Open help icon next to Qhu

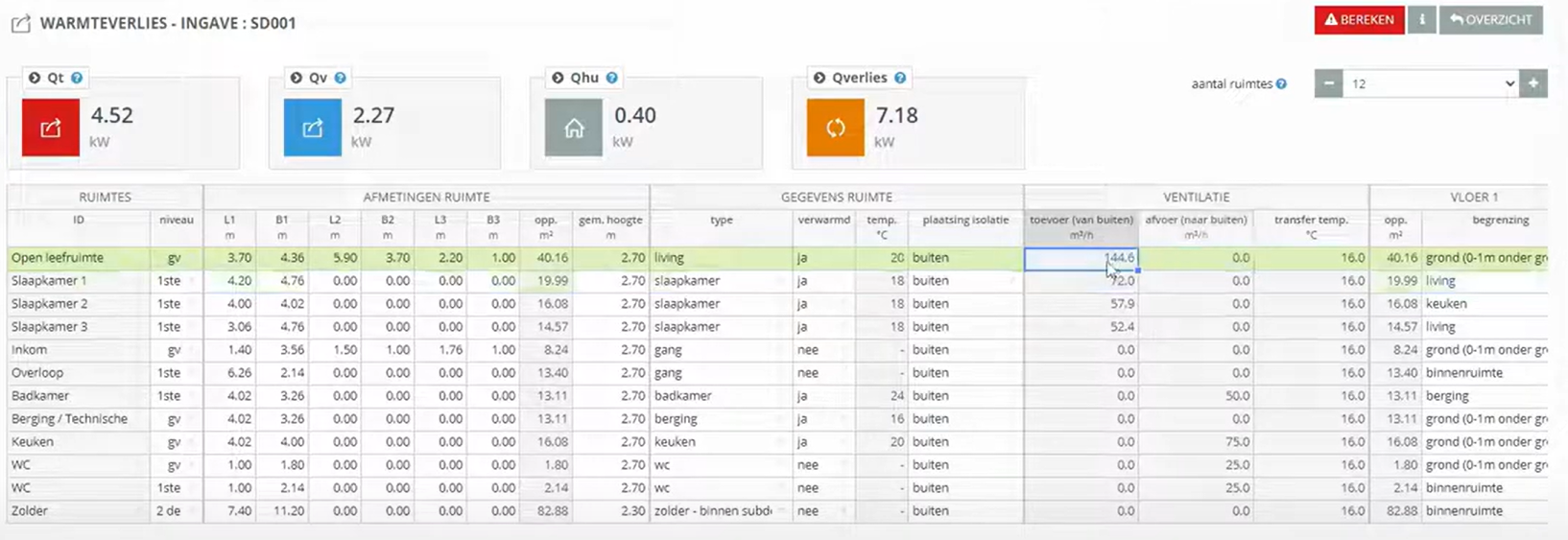pos(611,78)
